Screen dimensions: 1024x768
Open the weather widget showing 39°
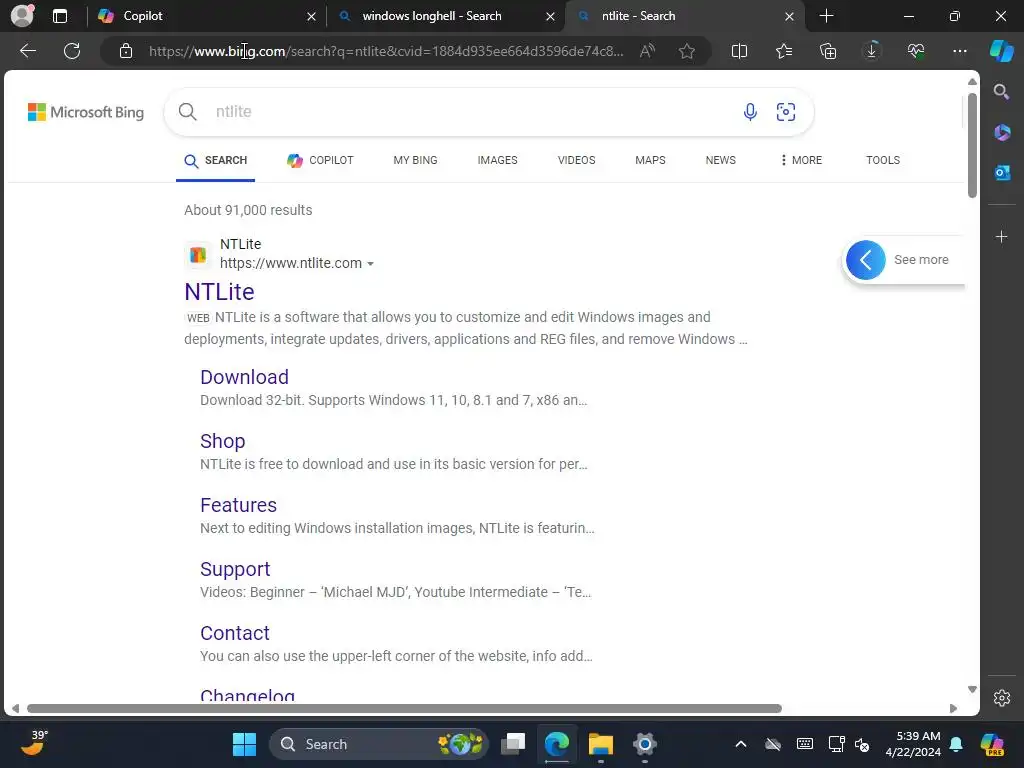[x=34, y=743]
